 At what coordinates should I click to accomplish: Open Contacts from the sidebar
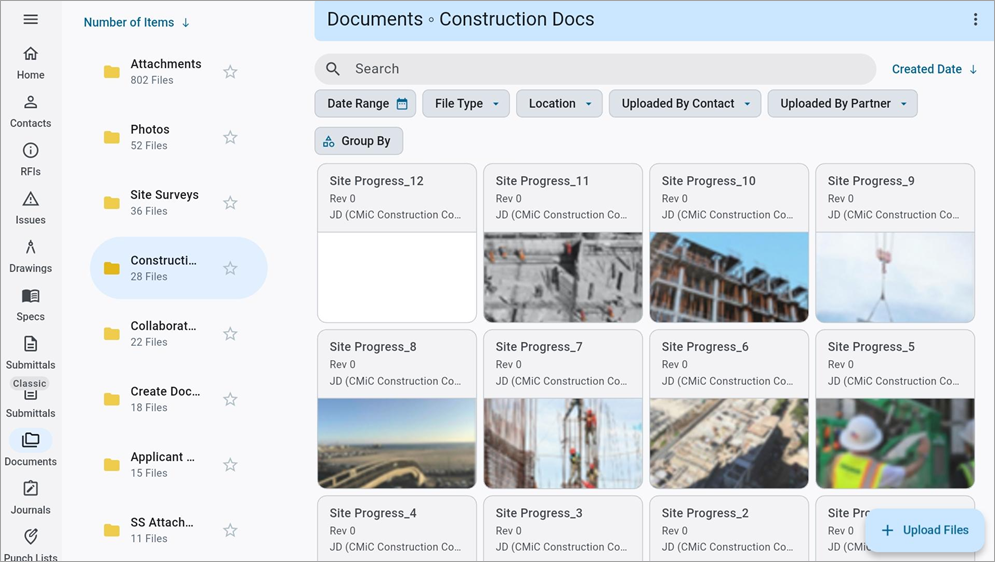coord(30,112)
